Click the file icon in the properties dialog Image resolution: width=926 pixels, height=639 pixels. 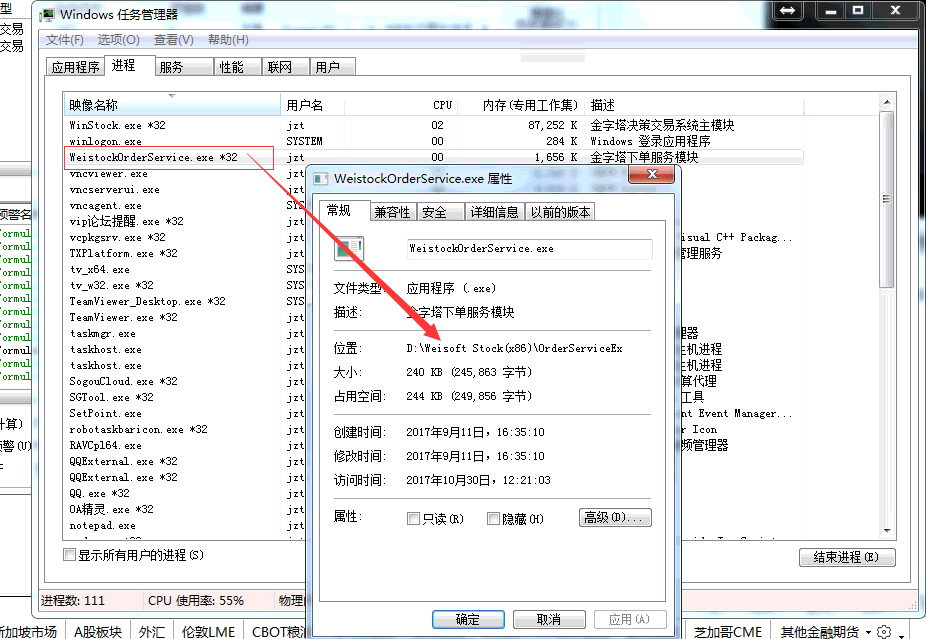(349, 249)
